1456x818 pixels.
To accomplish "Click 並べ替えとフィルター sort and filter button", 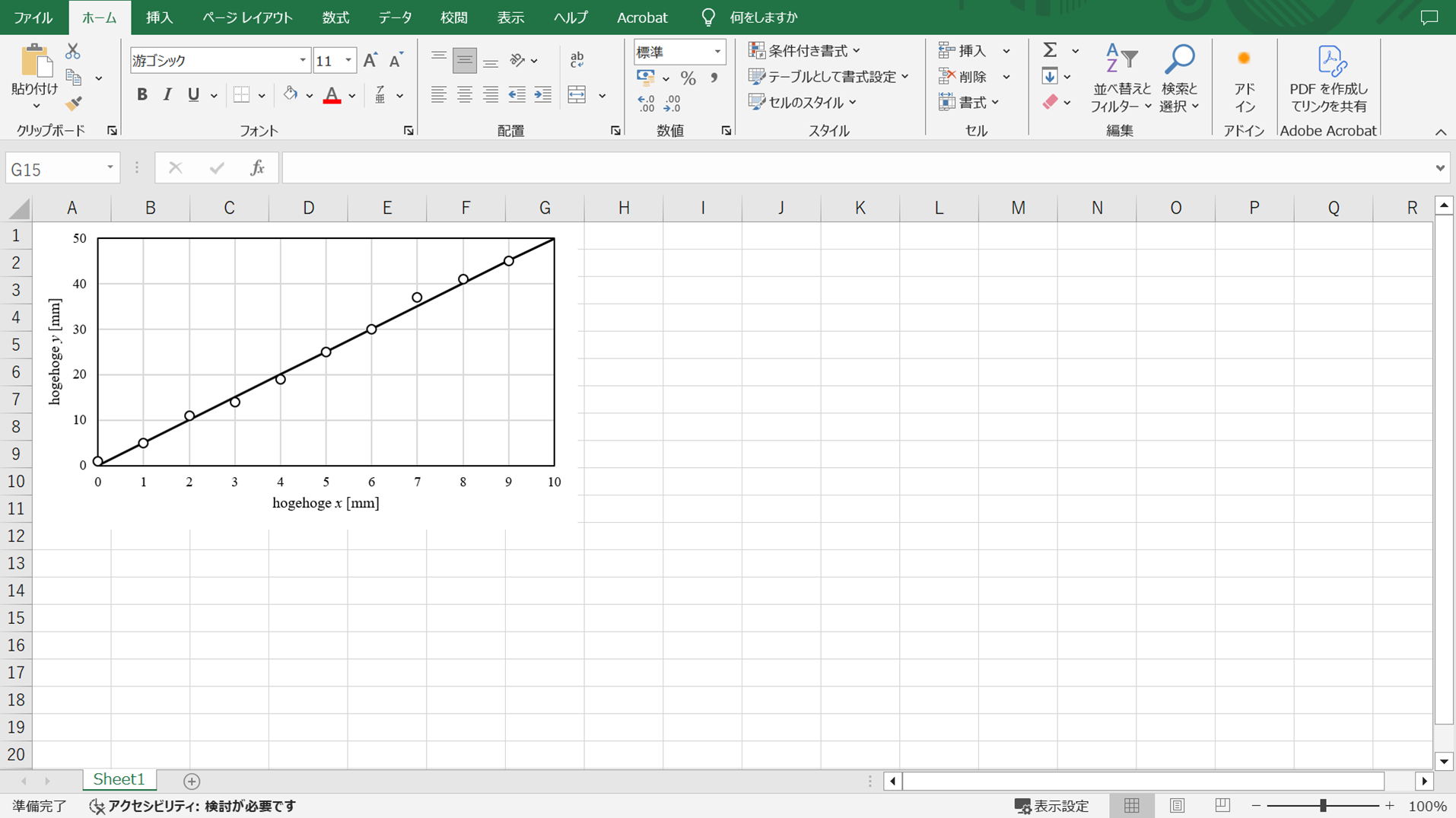I will click(1121, 78).
